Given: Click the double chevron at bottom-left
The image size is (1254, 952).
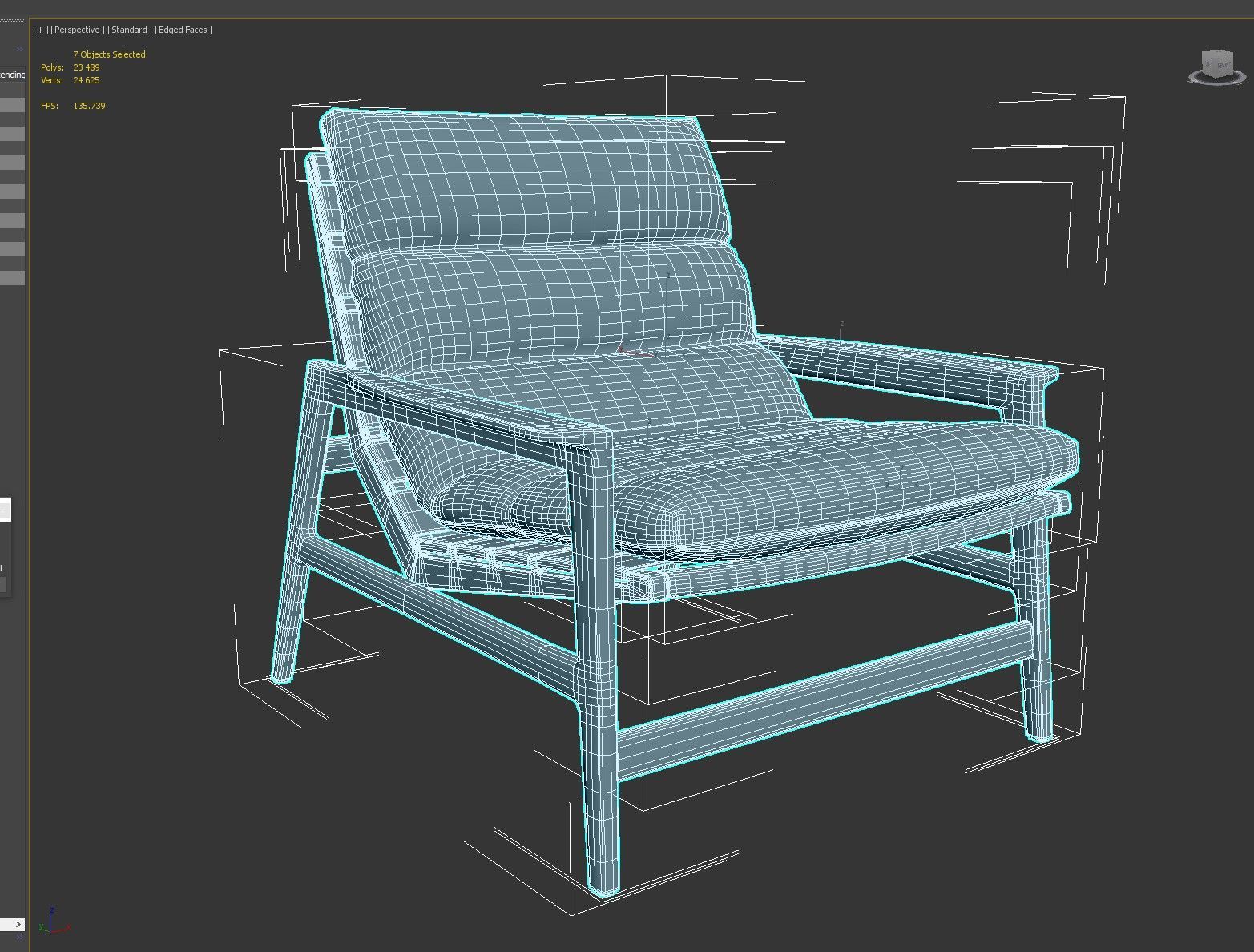Looking at the screenshot, I should coord(20,937).
